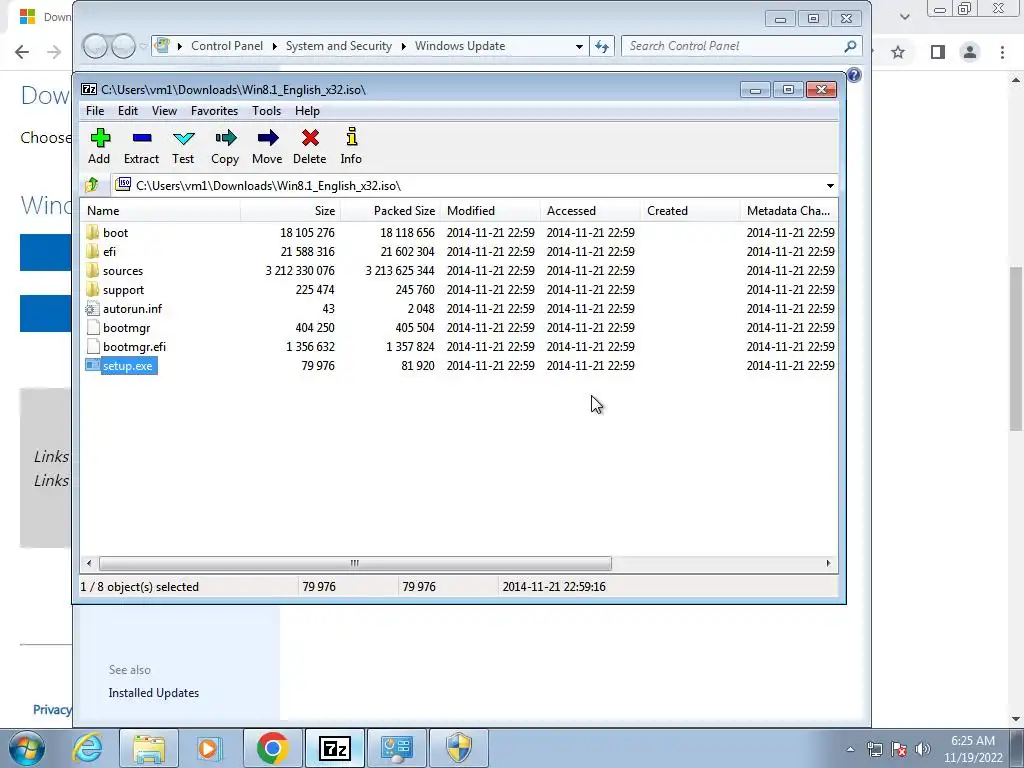Select the efi folder icon
1024x768 pixels.
click(x=92, y=251)
